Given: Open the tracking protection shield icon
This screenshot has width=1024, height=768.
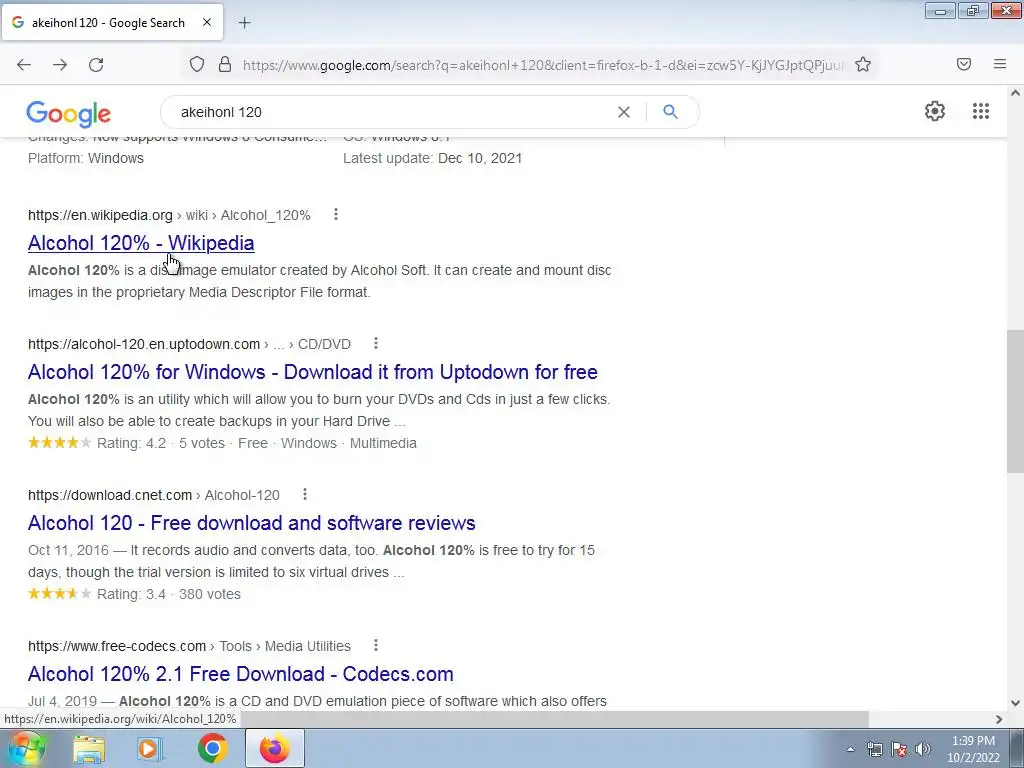Looking at the screenshot, I should pyautogui.click(x=197, y=64).
